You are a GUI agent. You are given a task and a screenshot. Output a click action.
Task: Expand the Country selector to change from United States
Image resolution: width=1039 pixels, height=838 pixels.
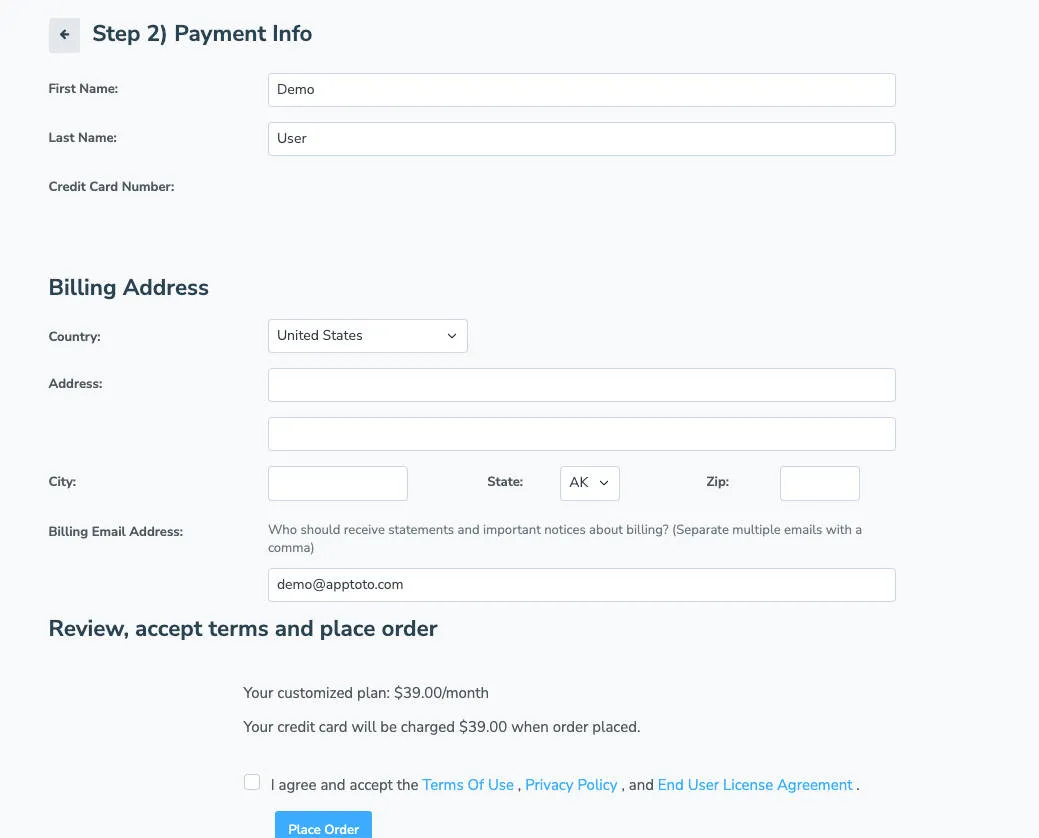point(367,335)
